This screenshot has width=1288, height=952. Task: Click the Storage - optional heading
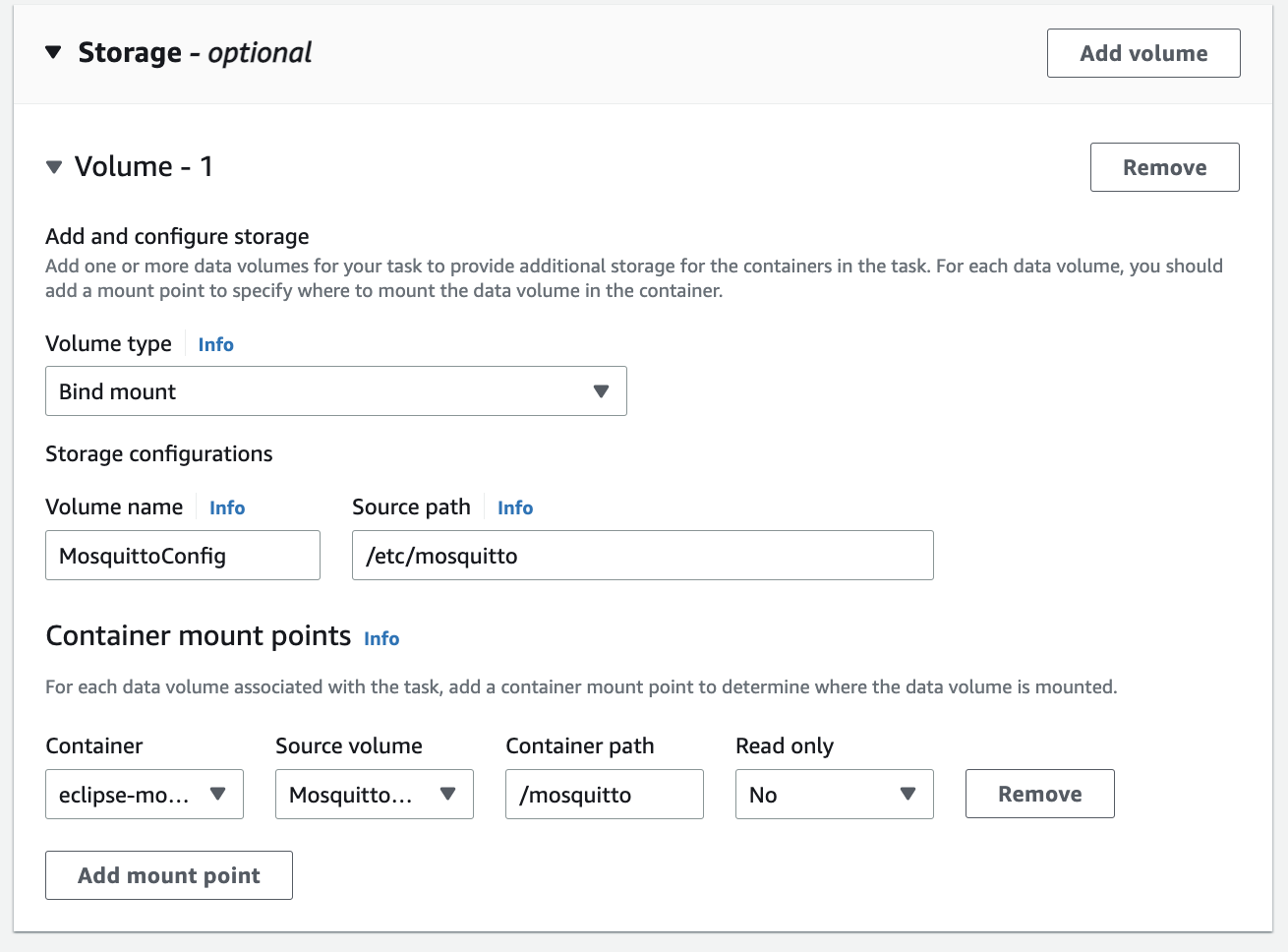(x=195, y=52)
